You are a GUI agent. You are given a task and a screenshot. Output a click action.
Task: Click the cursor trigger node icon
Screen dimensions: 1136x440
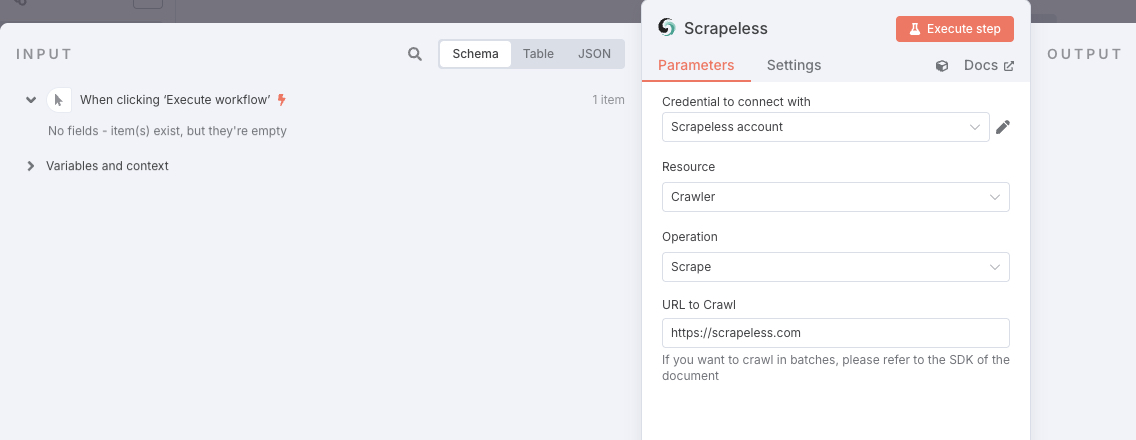coord(59,100)
